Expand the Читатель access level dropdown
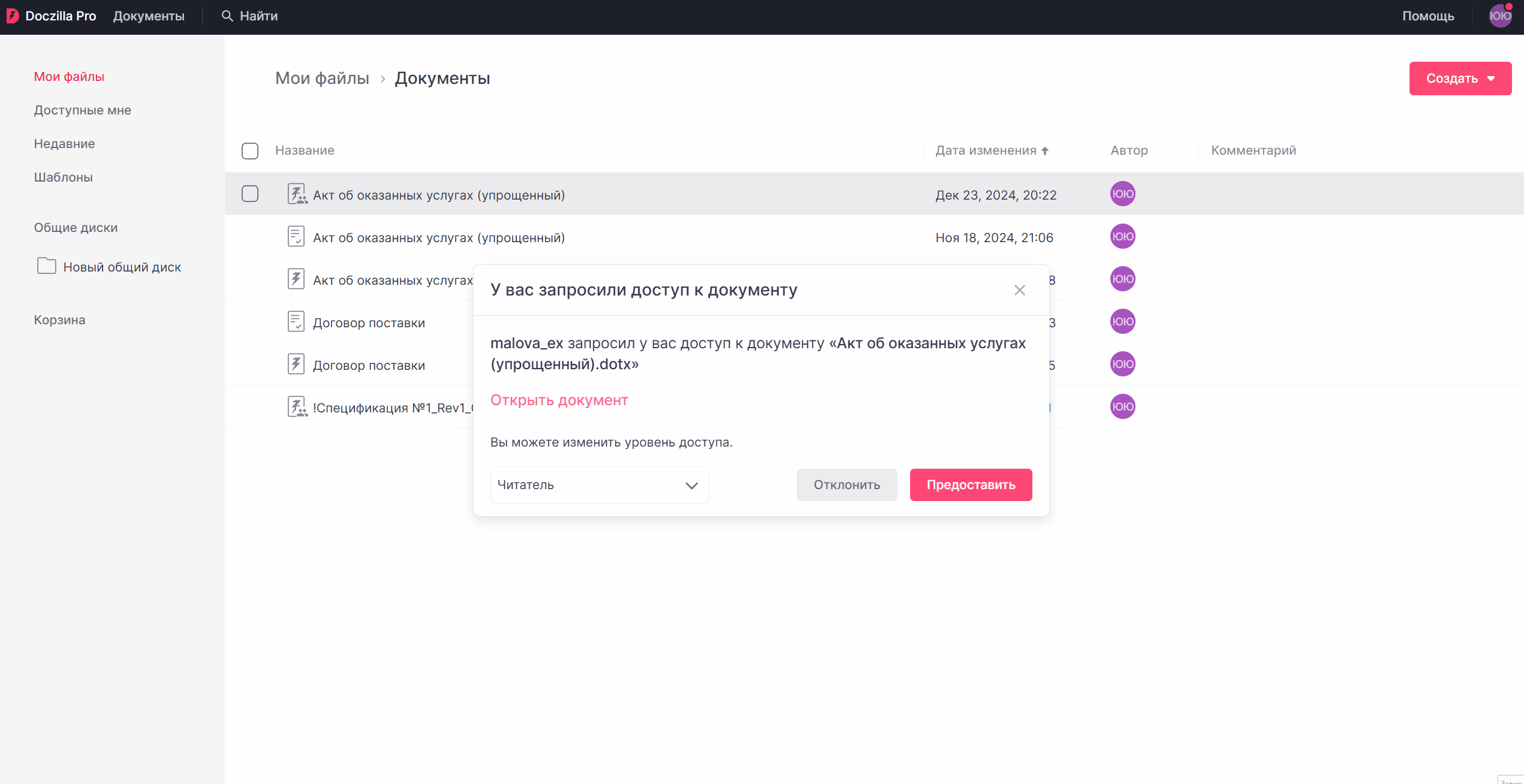This screenshot has height=784, width=1524. tap(599, 485)
